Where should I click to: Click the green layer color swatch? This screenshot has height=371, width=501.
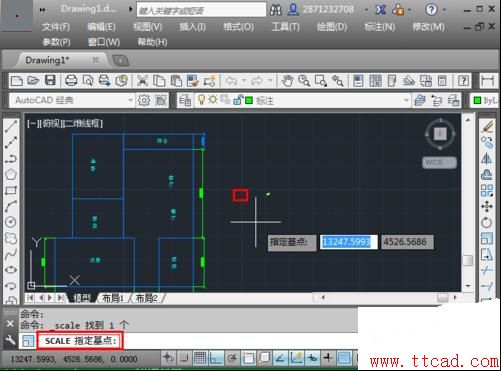pyautogui.click(x=249, y=100)
